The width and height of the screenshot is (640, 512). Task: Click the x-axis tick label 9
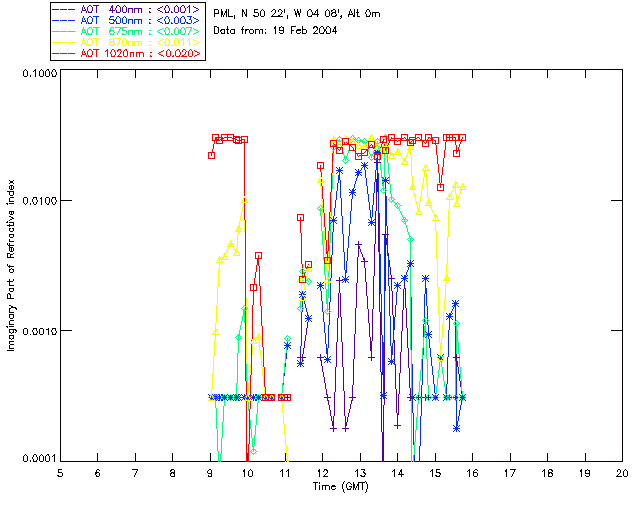210,473
